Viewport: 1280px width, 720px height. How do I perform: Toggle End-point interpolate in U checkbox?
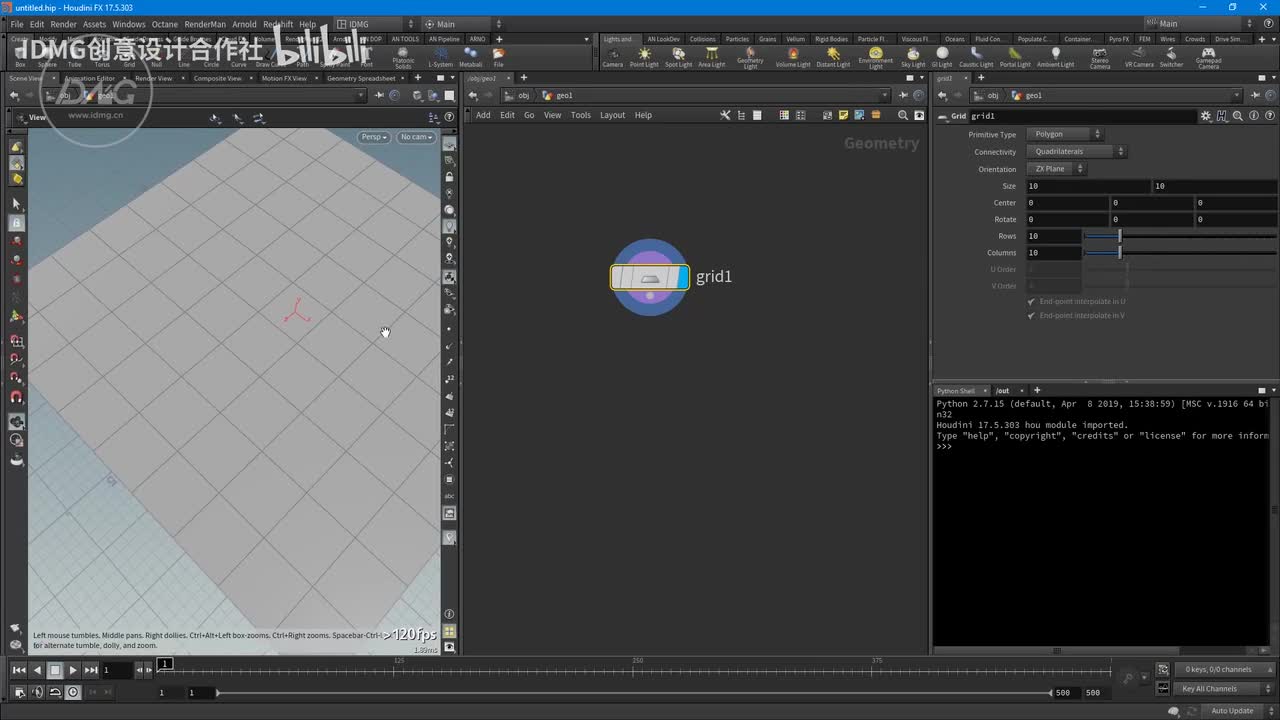1031,301
